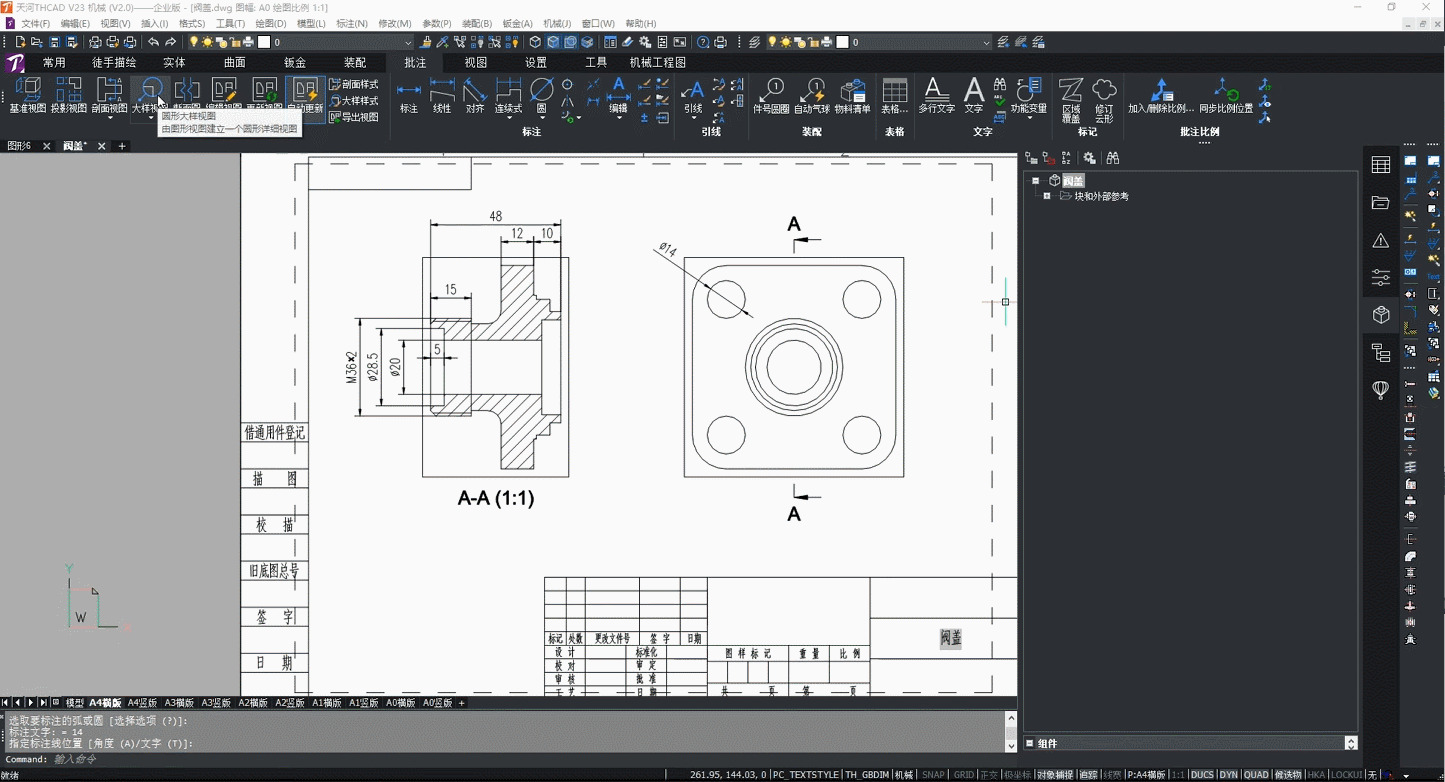Open the left layer name dropdown
Screen dimensions: 1445x782
407,43
